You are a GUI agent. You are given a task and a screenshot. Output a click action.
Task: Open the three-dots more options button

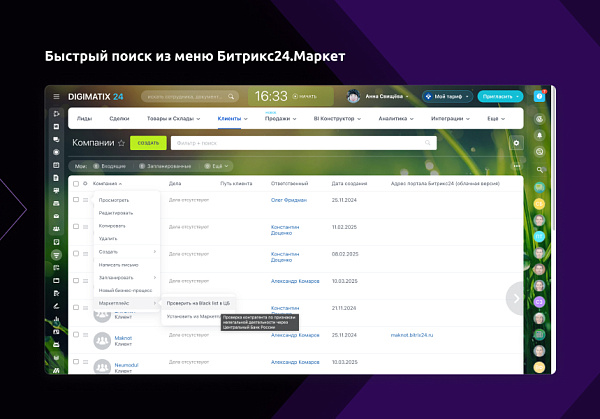pyautogui.click(x=517, y=166)
